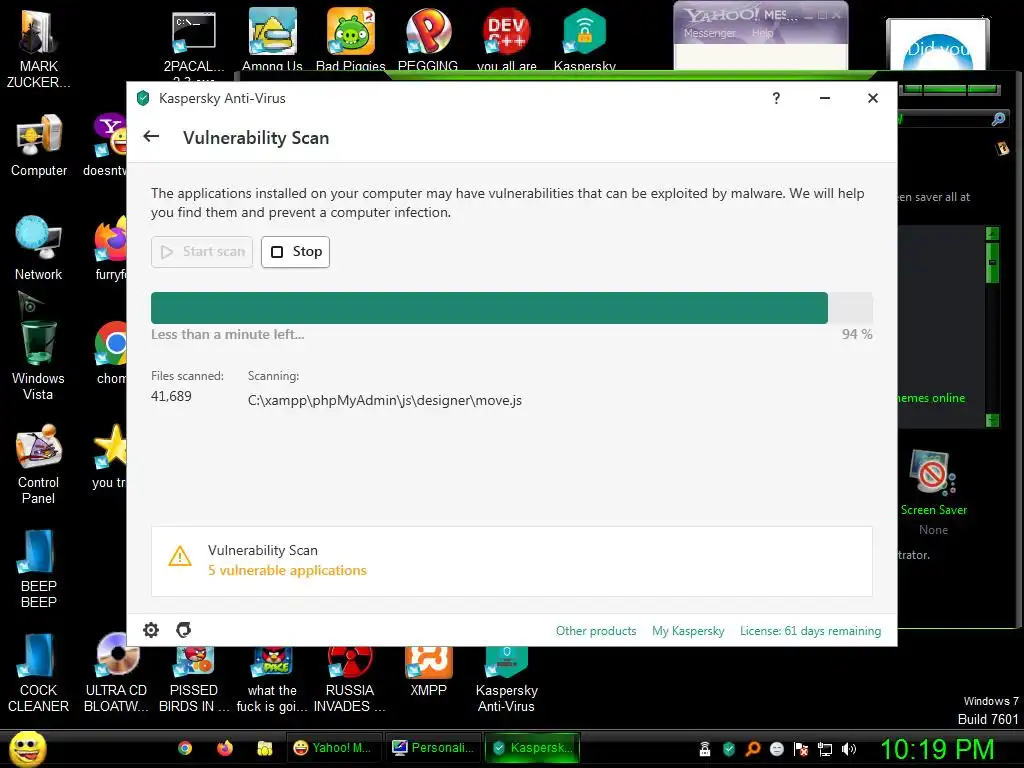Click License: 61 days remaining link
Screen dimensions: 1024x768
point(810,631)
